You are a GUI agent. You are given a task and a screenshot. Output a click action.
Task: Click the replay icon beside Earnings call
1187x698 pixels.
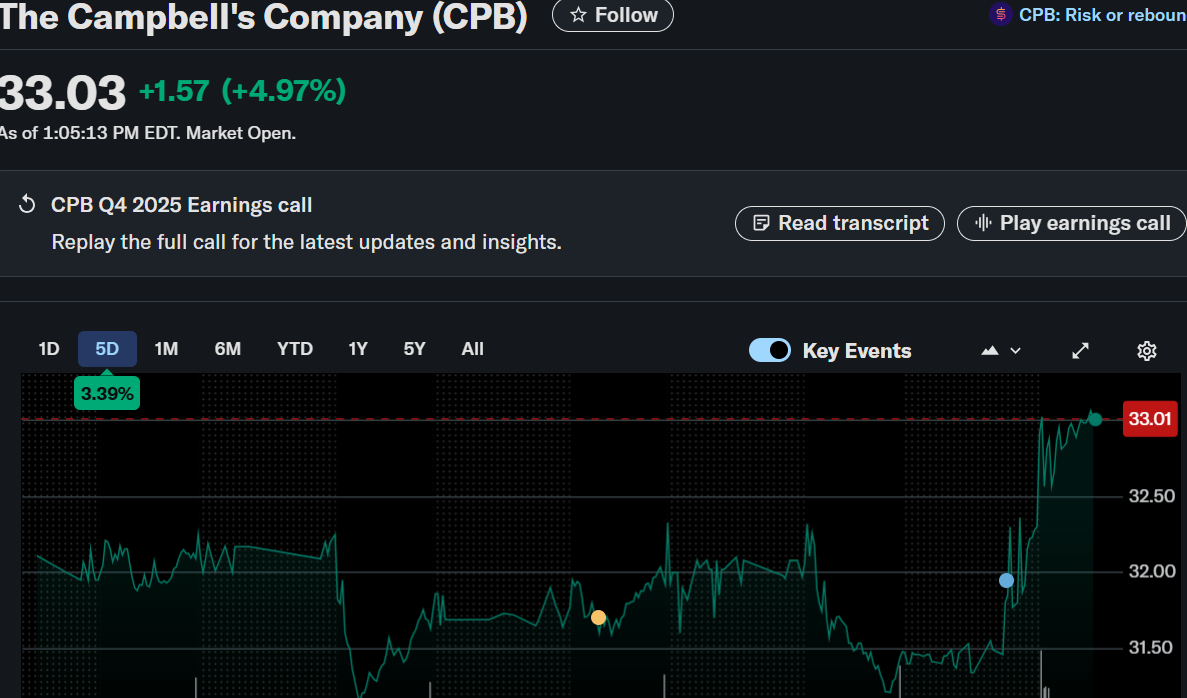point(27,204)
